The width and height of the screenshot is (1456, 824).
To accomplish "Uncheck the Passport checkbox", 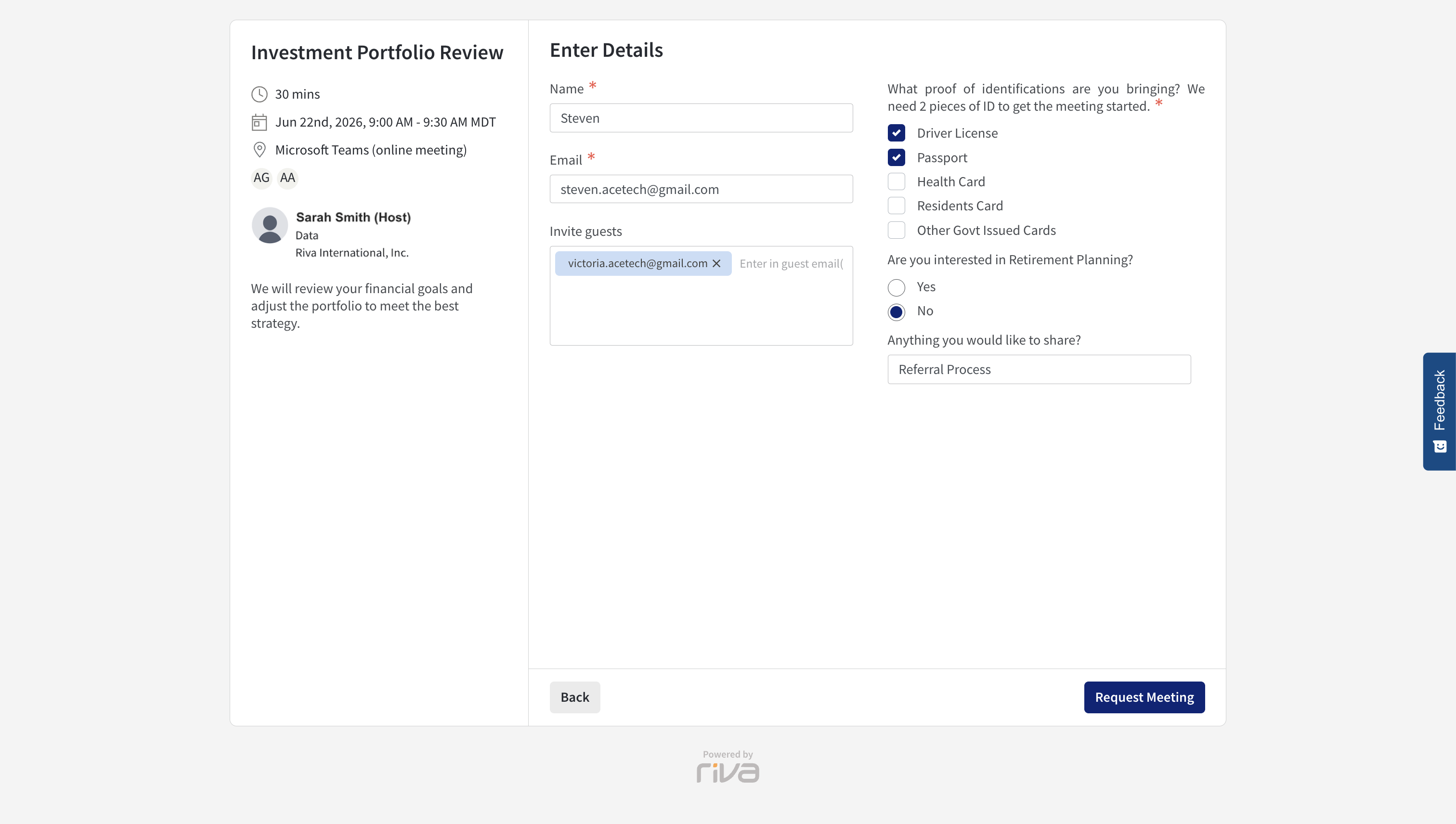I will [x=896, y=158].
